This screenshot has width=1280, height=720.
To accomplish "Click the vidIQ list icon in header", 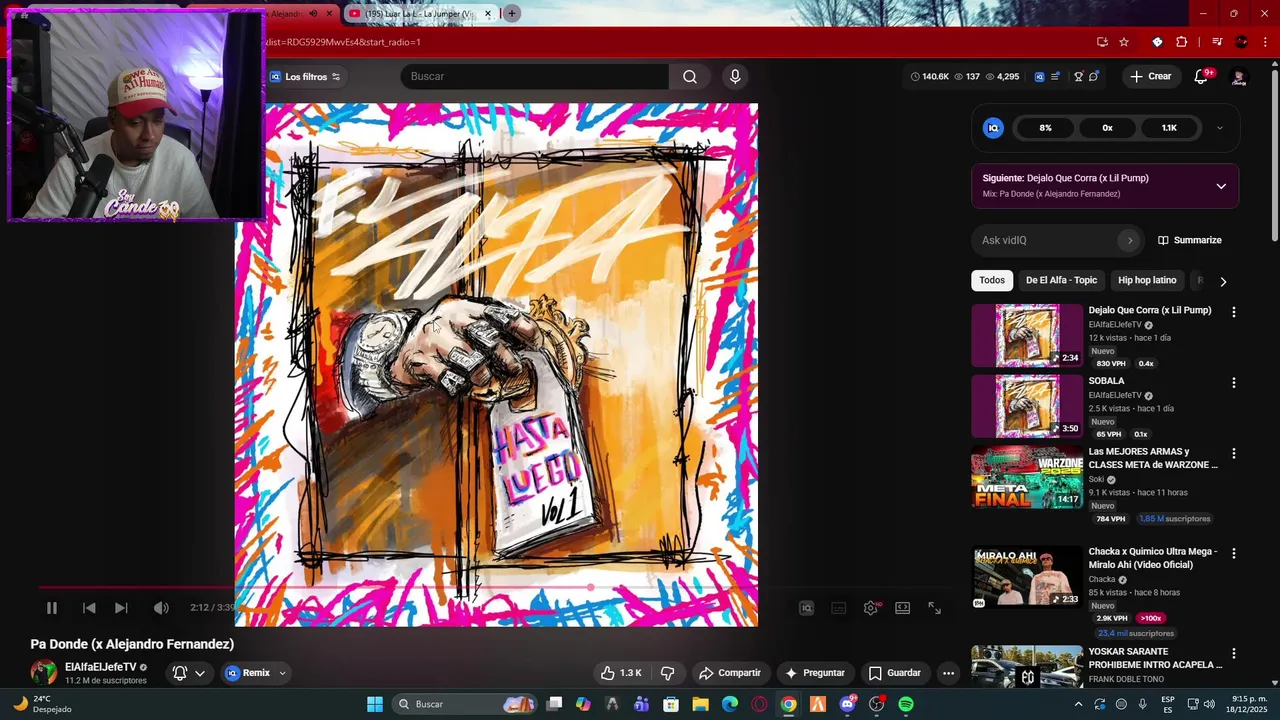I will tap(1055, 77).
